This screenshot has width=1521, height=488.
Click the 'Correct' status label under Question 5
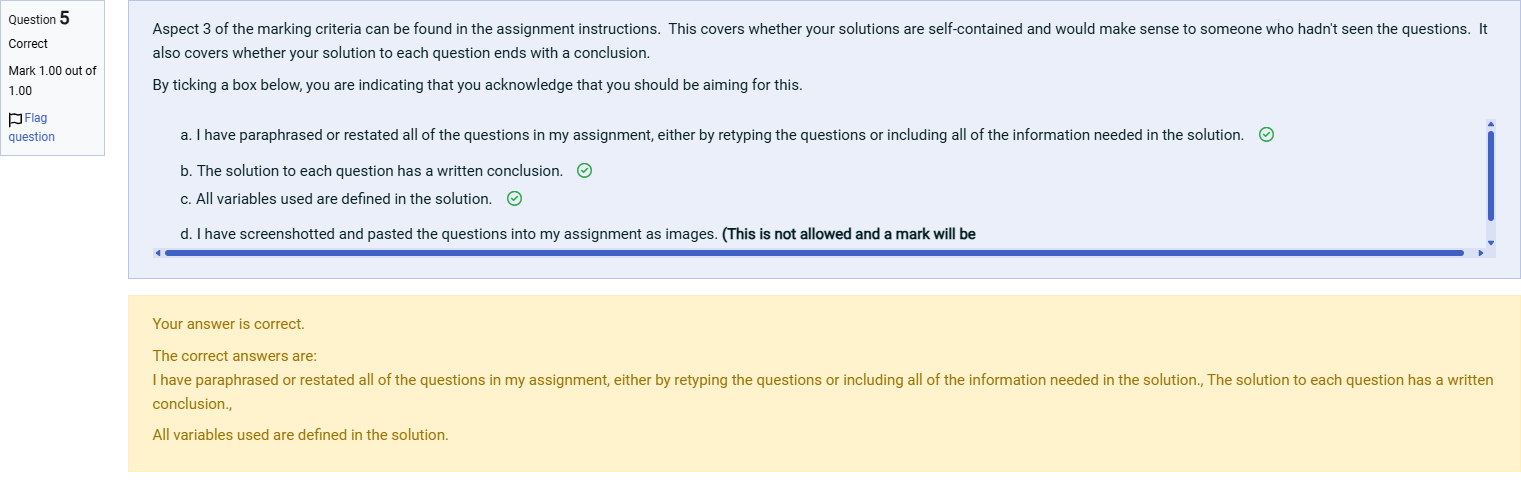pos(28,44)
